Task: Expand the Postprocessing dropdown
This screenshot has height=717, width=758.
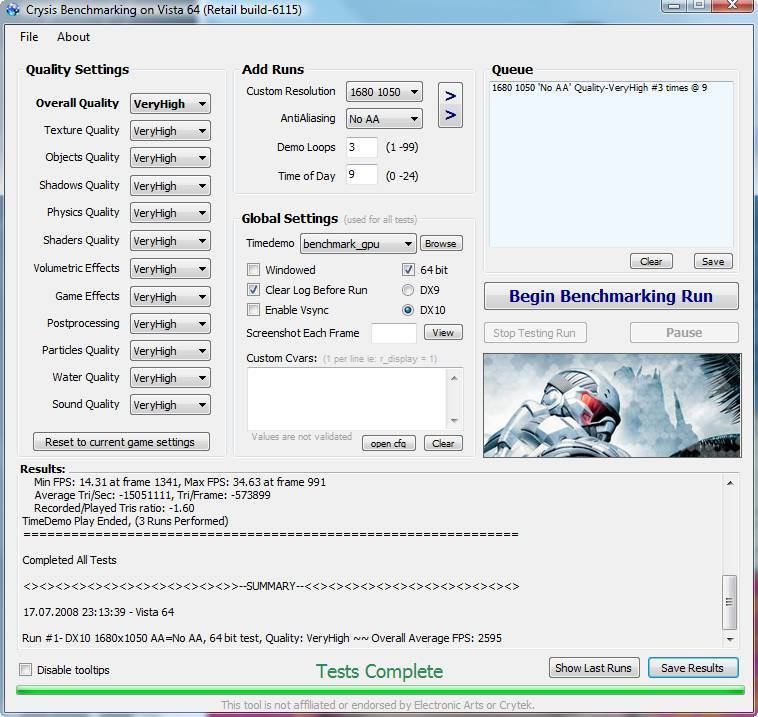Action: coord(170,324)
